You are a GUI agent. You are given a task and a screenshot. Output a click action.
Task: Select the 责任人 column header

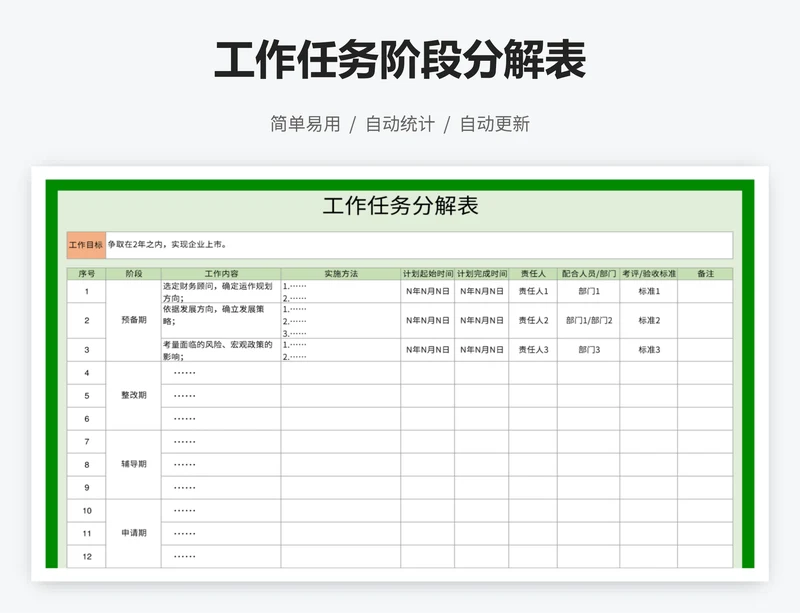[533, 274]
